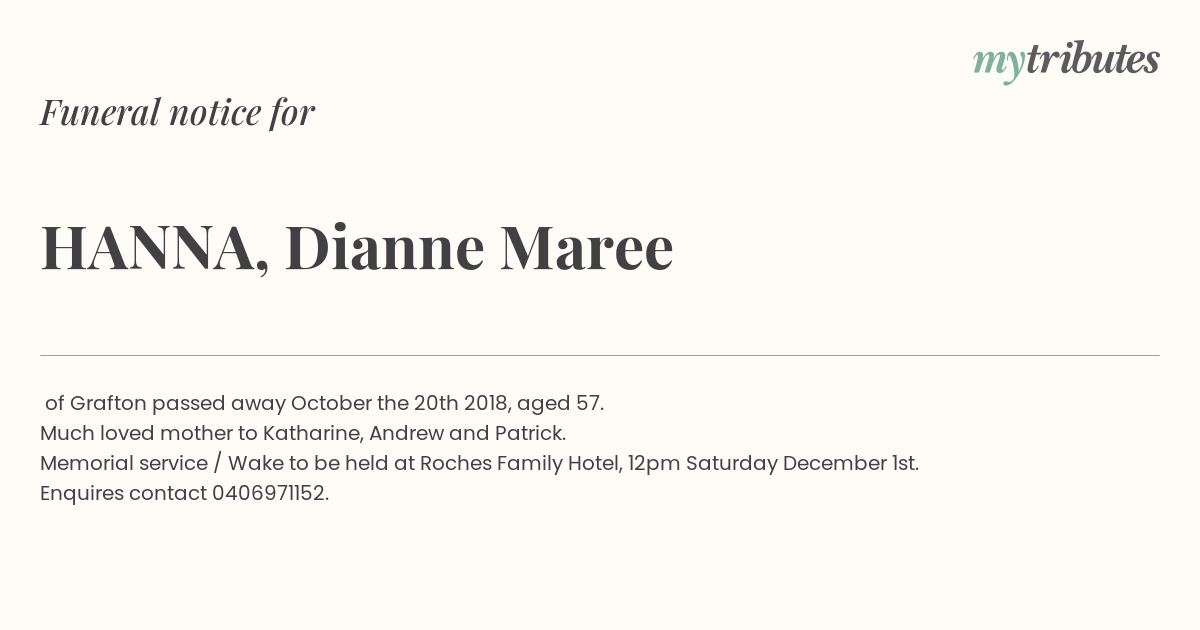This screenshot has width=1200, height=630.
Task: Click the middle name Maree in the title
Action: coord(586,248)
